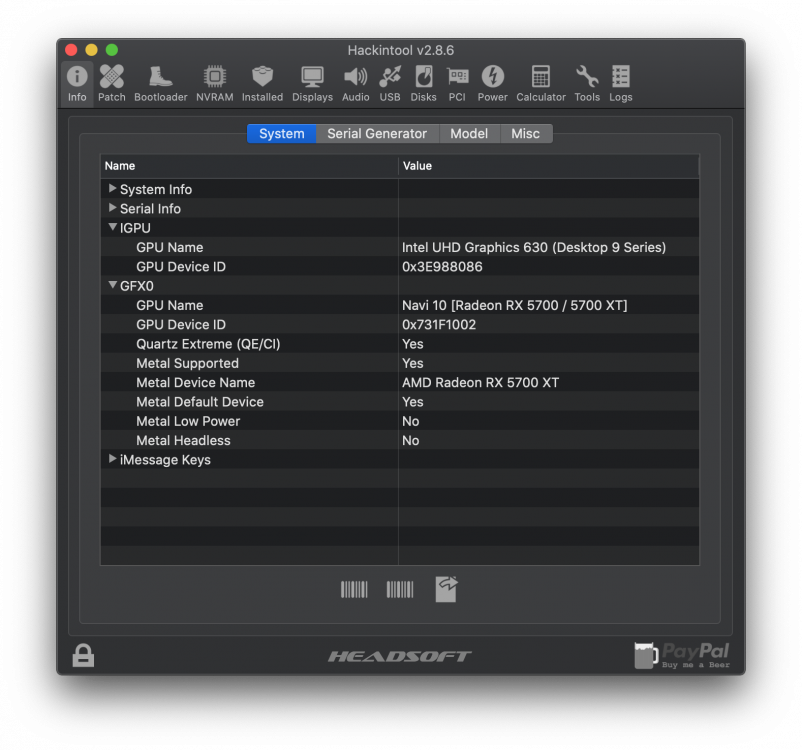
Task: Open the Audio section
Action: point(355,84)
